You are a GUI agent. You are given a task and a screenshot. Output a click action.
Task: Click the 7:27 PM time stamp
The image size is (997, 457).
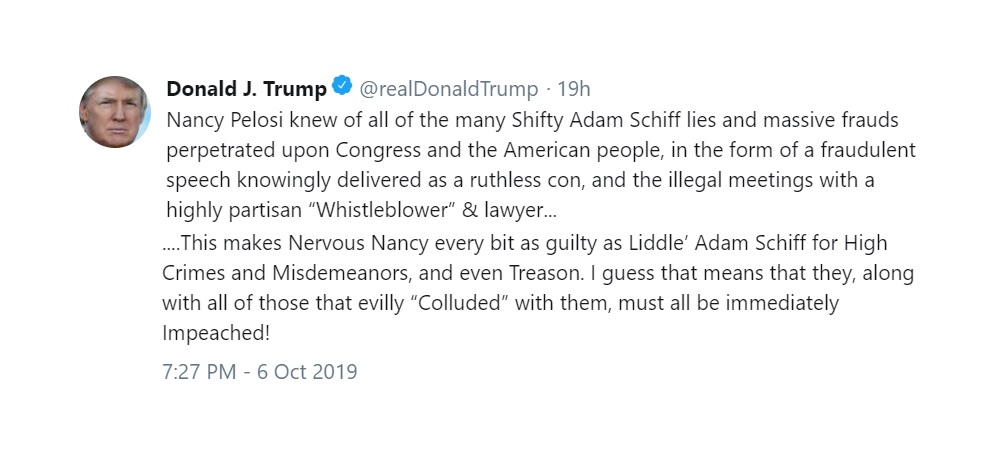[199, 371]
